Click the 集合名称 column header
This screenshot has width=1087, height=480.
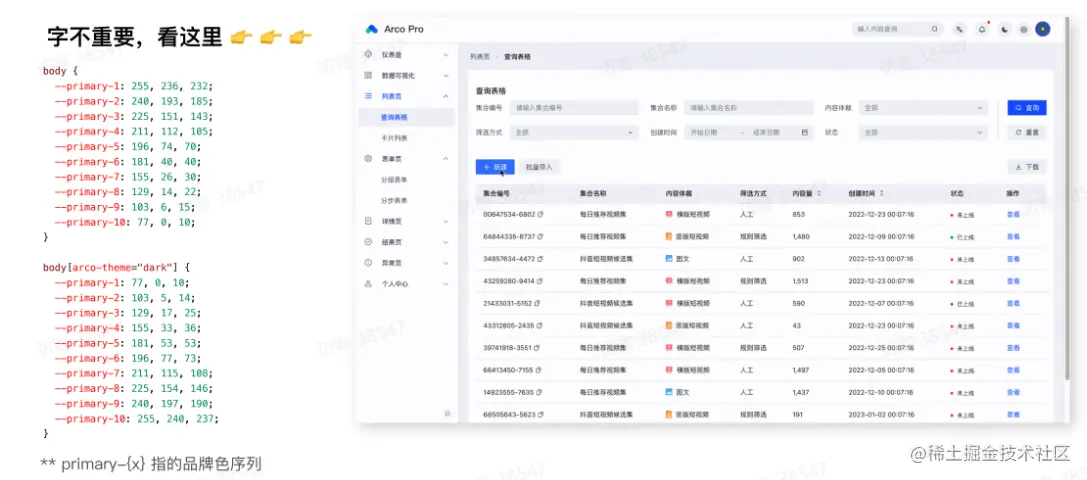point(593,193)
